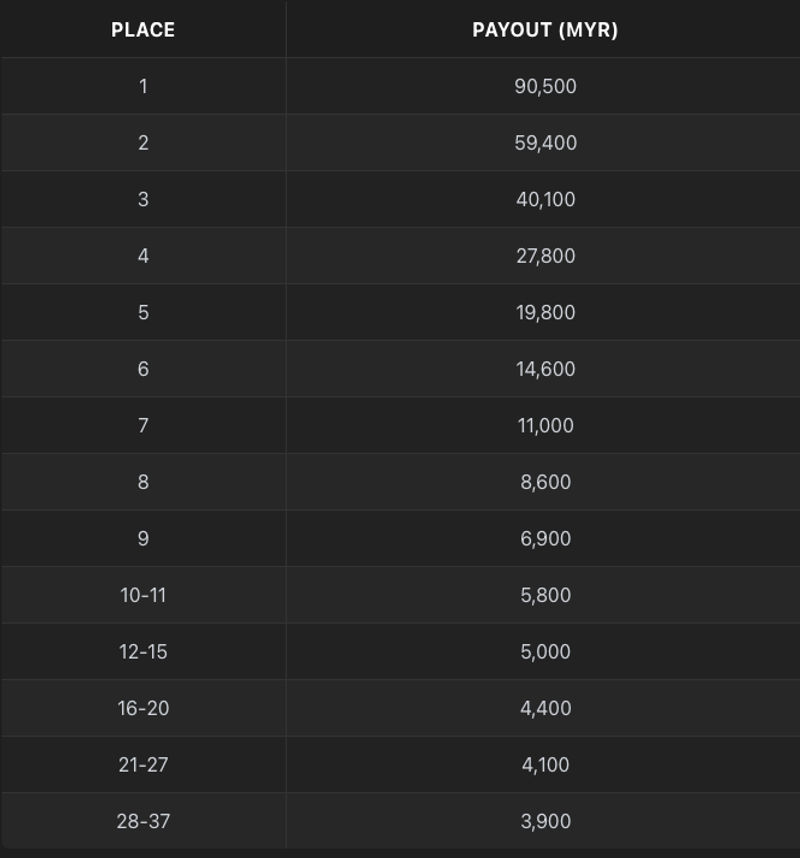Viewport: 800px width, 858px height.
Task: Select the 90,500 payout value
Action: click(545, 86)
